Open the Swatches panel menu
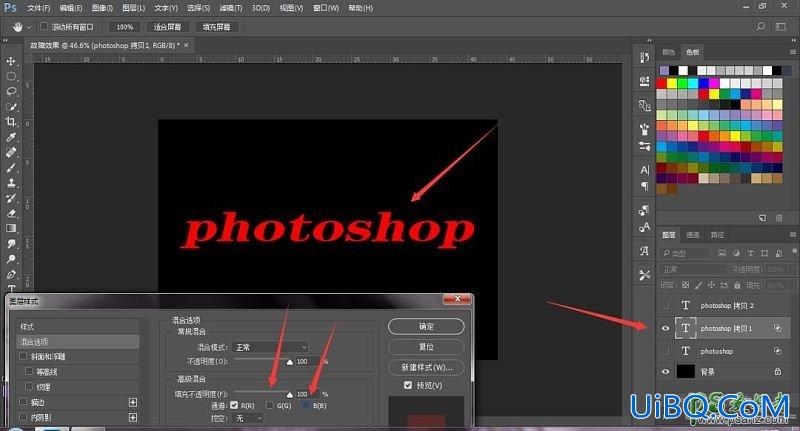 (792, 52)
